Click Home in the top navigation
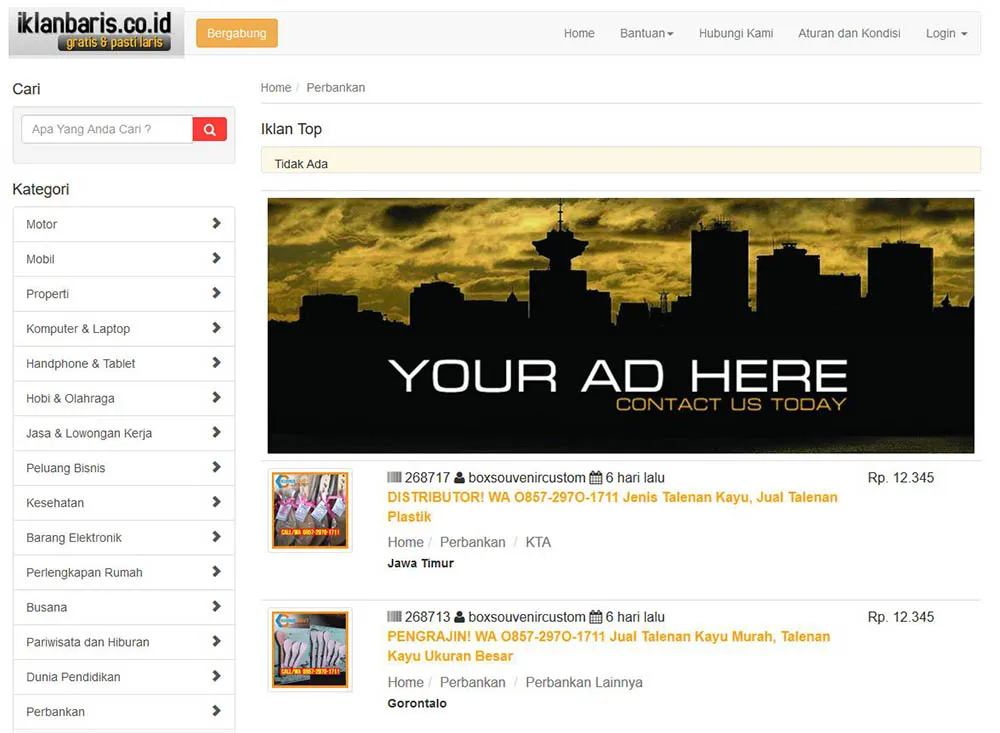 579,33
